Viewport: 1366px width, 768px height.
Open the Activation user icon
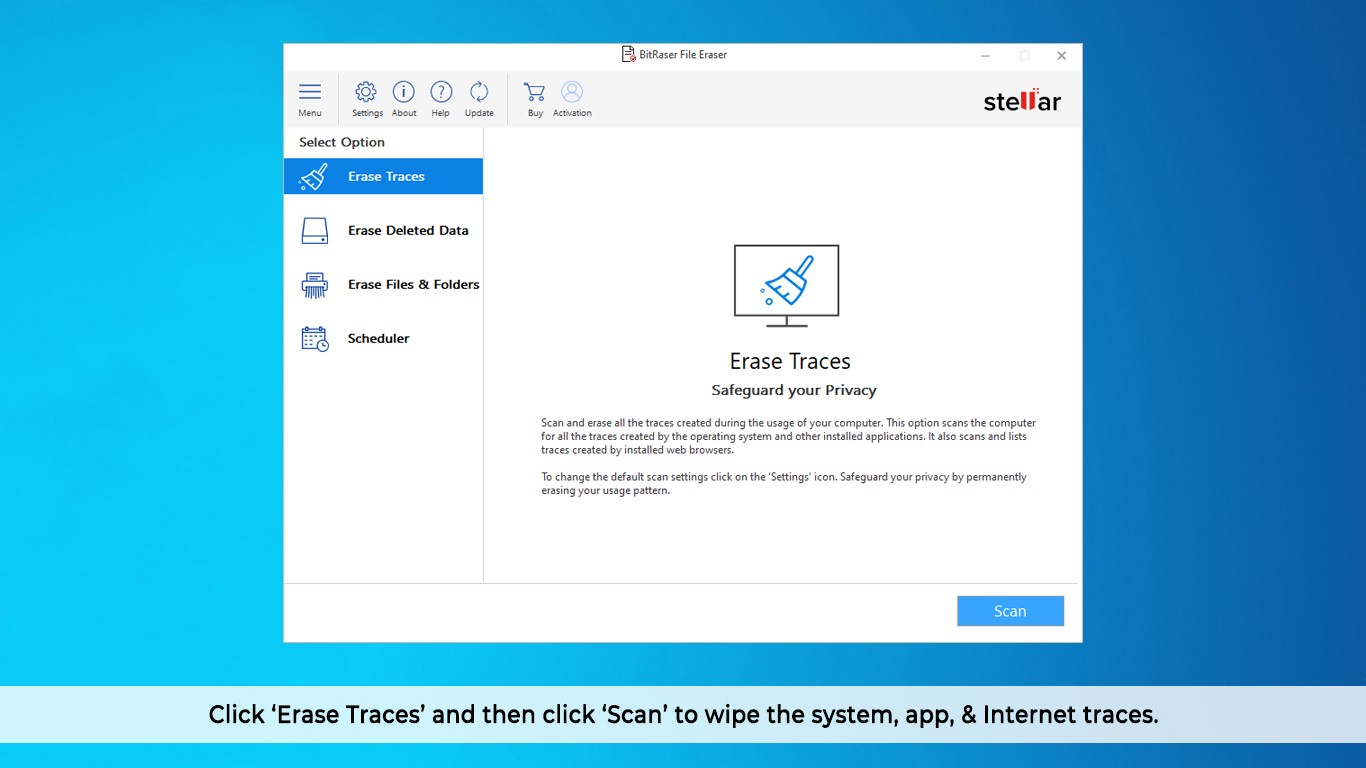click(x=572, y=92)
